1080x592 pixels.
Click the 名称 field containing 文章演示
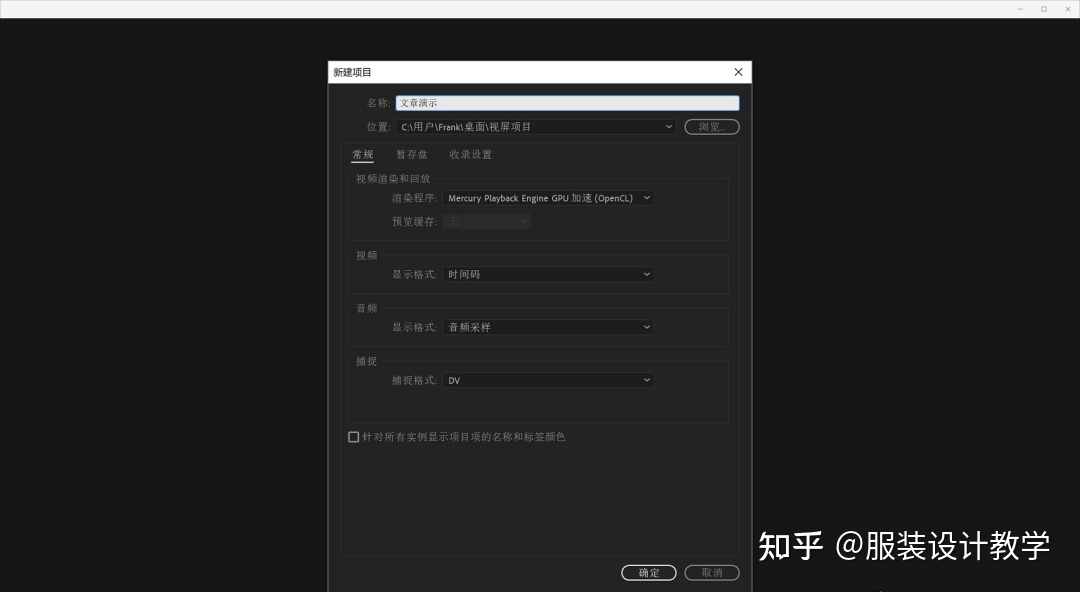567,103
